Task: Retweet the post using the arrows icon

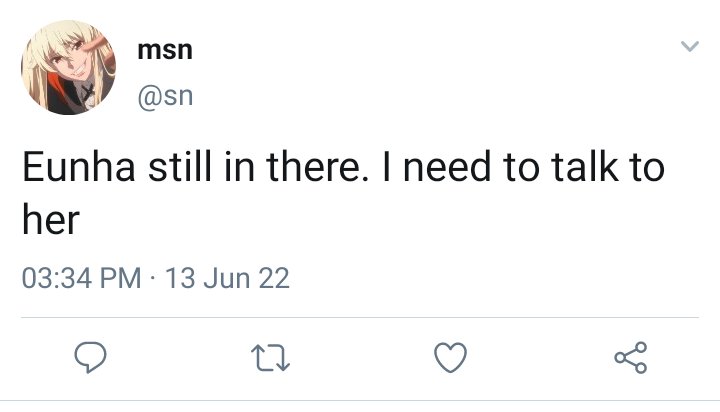Action: coord(270,358)
